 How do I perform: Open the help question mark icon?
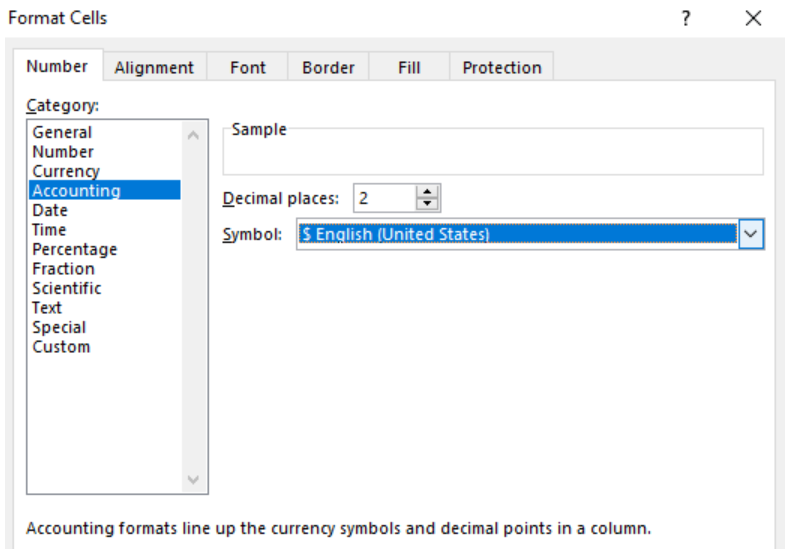[686, 19]
